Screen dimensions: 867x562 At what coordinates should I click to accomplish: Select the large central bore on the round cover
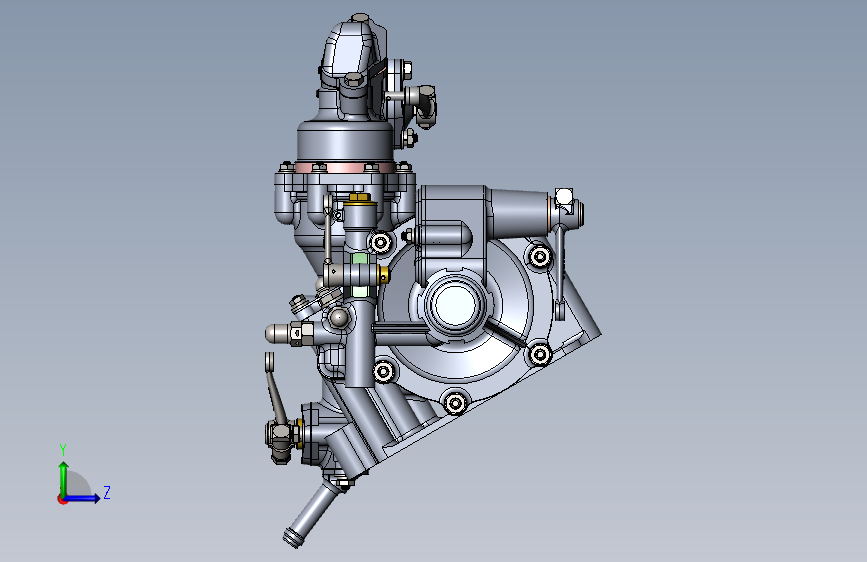pos(455,305)
